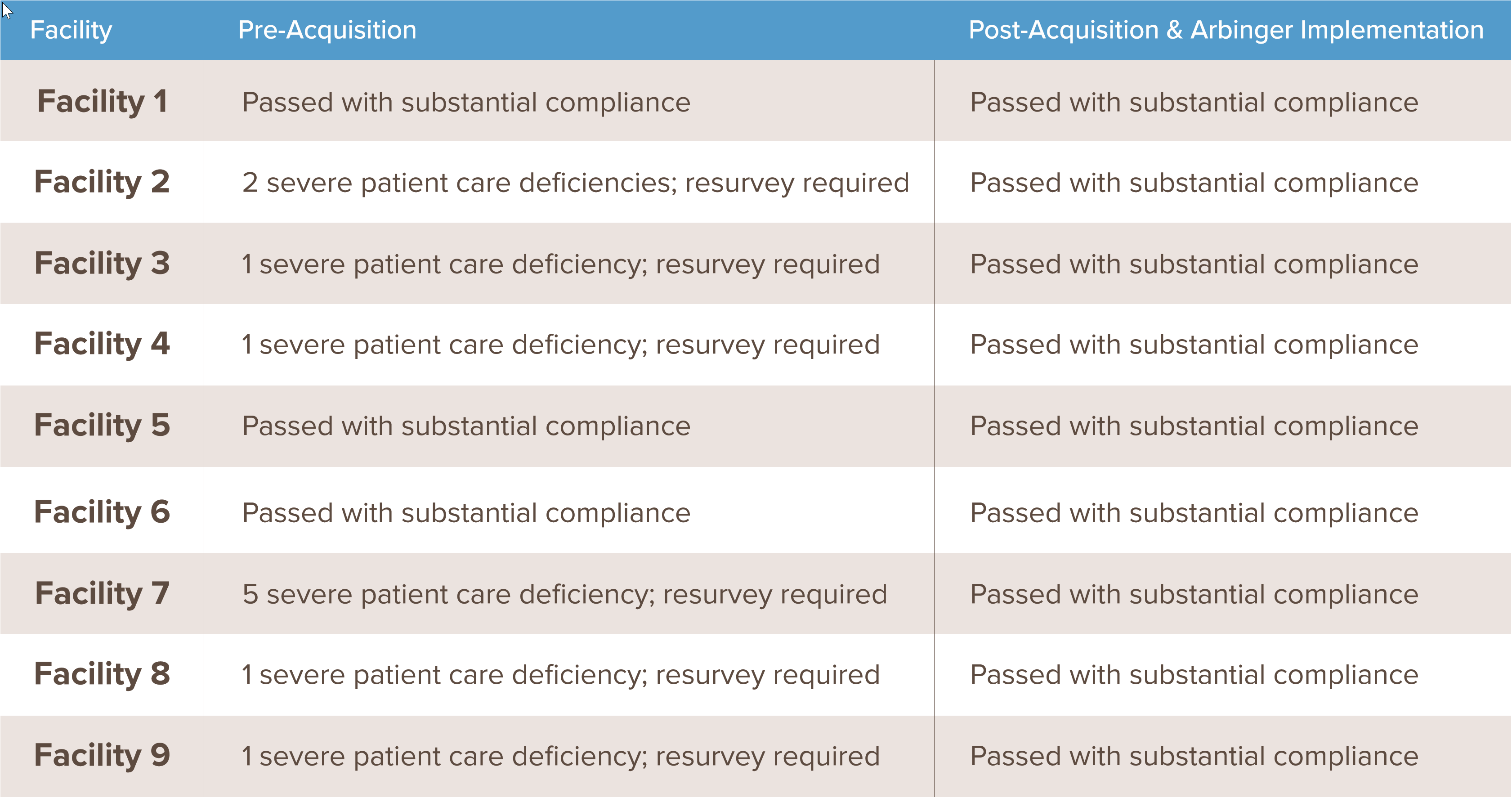Select the Facility 6 row label
The image size is (1512, 798).
click(x=102, y=512)
